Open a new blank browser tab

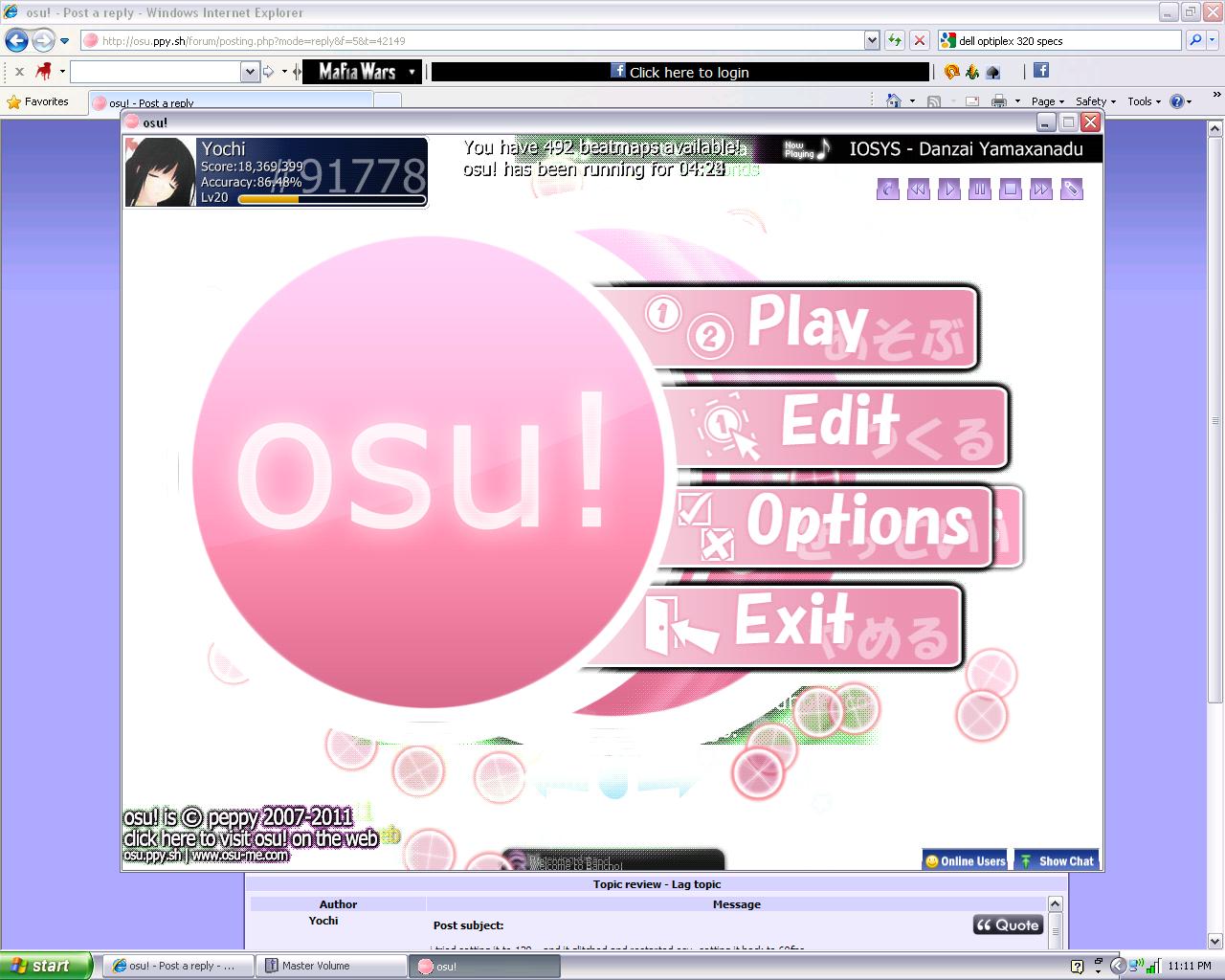[x=387, y=101]
